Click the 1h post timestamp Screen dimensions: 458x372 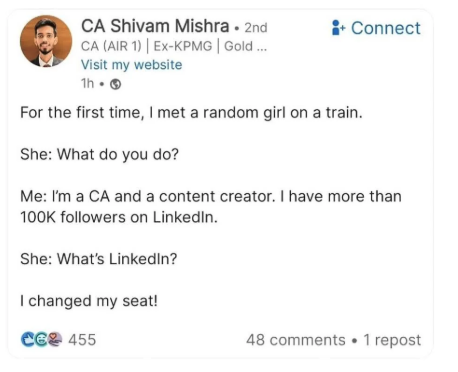[87, 83]
